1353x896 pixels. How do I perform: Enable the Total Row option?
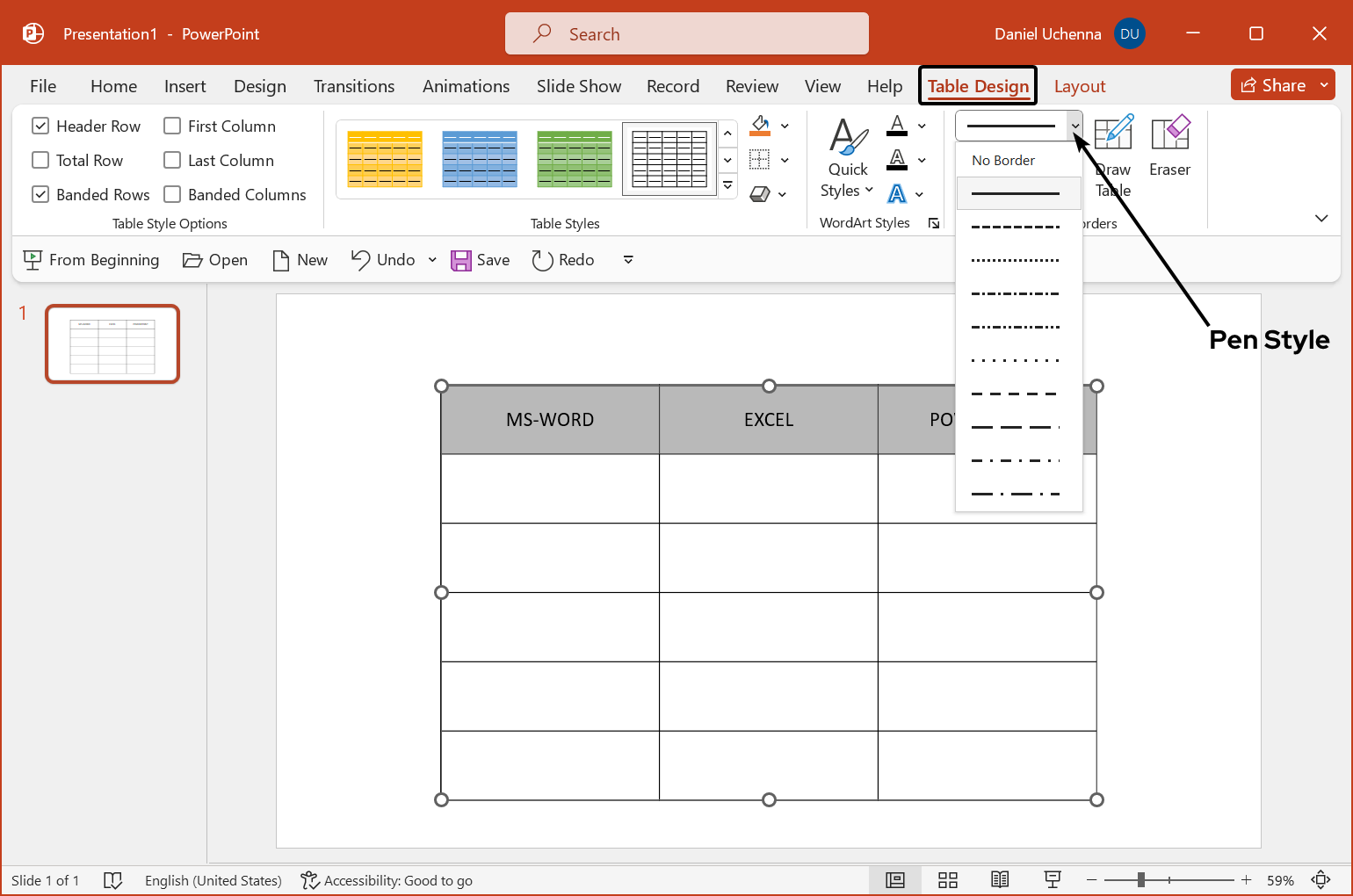tap(40, 160)
